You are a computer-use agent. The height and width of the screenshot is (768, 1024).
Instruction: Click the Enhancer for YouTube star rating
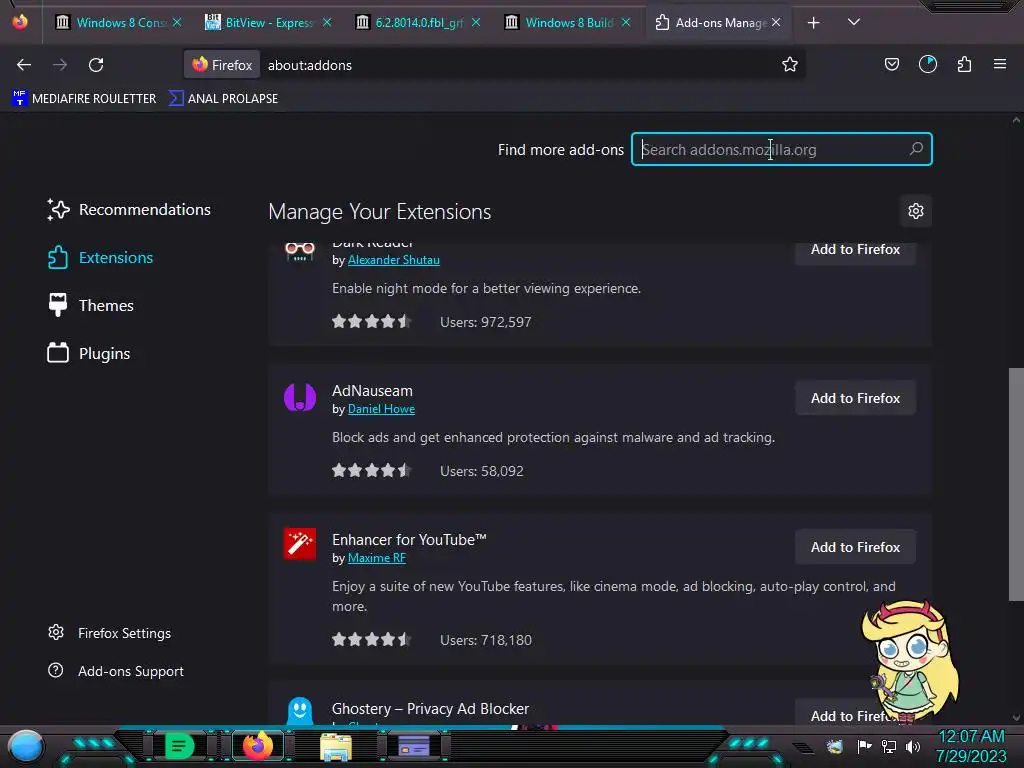point(372,639)
